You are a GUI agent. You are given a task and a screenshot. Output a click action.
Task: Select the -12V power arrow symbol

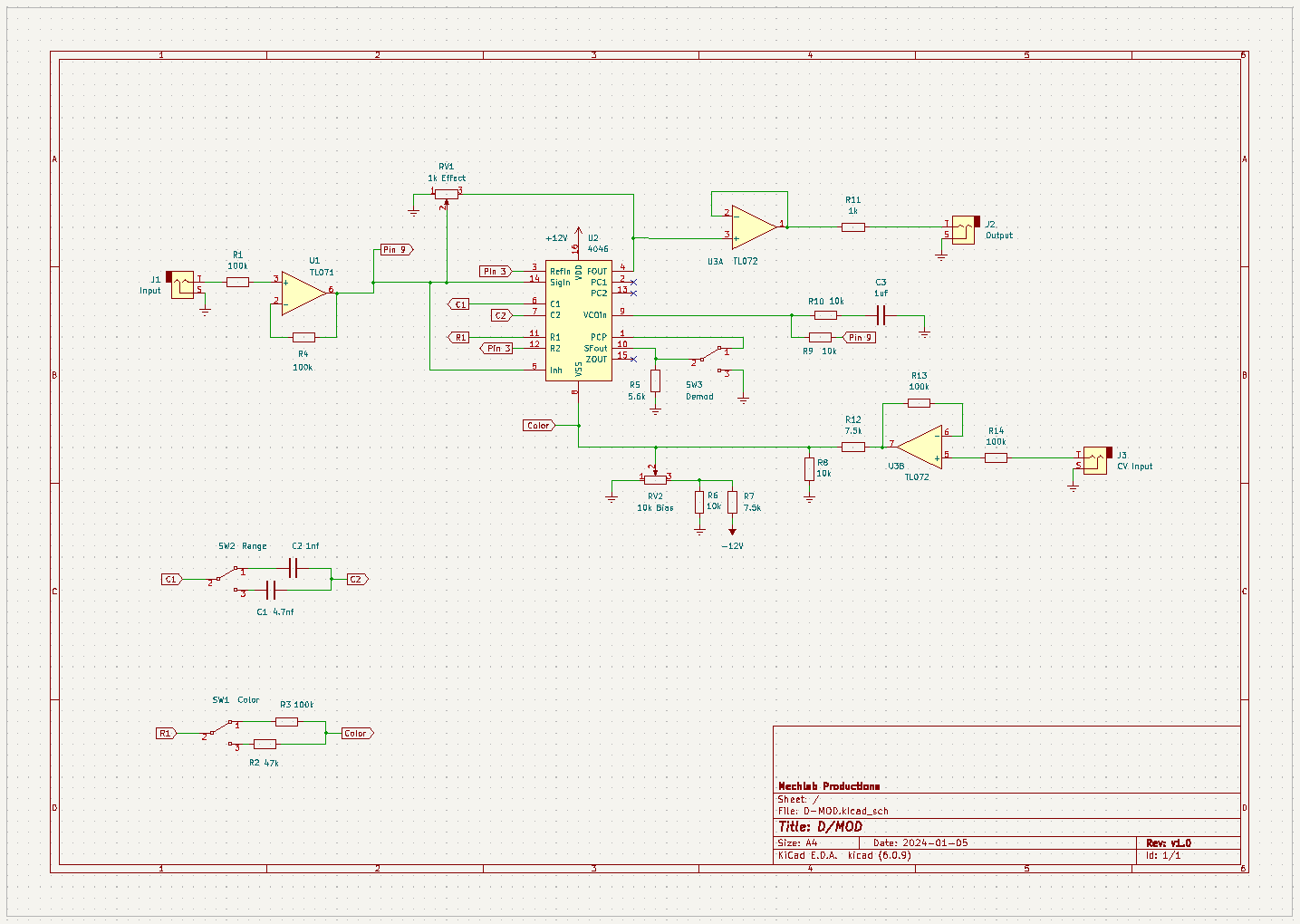[x=732, y=531]
